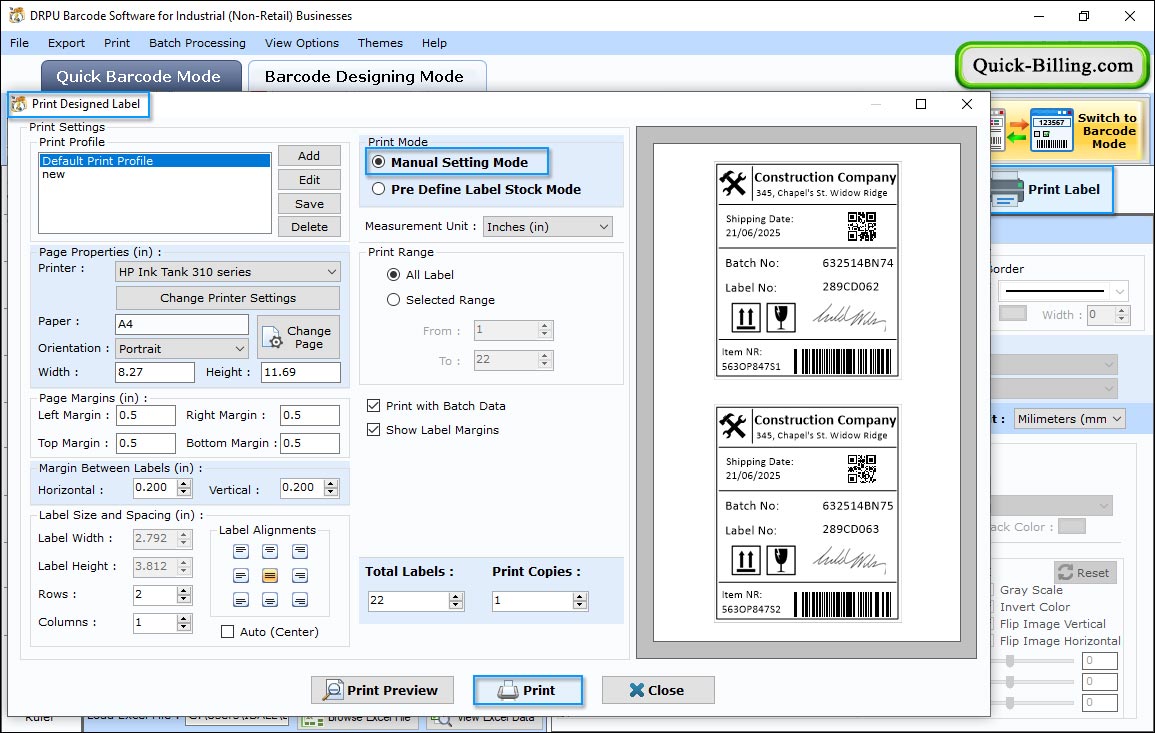Click Change Printer Settings button
Image resolution: width=1155 pixels, height=733 pixels.
click(228, 298)
